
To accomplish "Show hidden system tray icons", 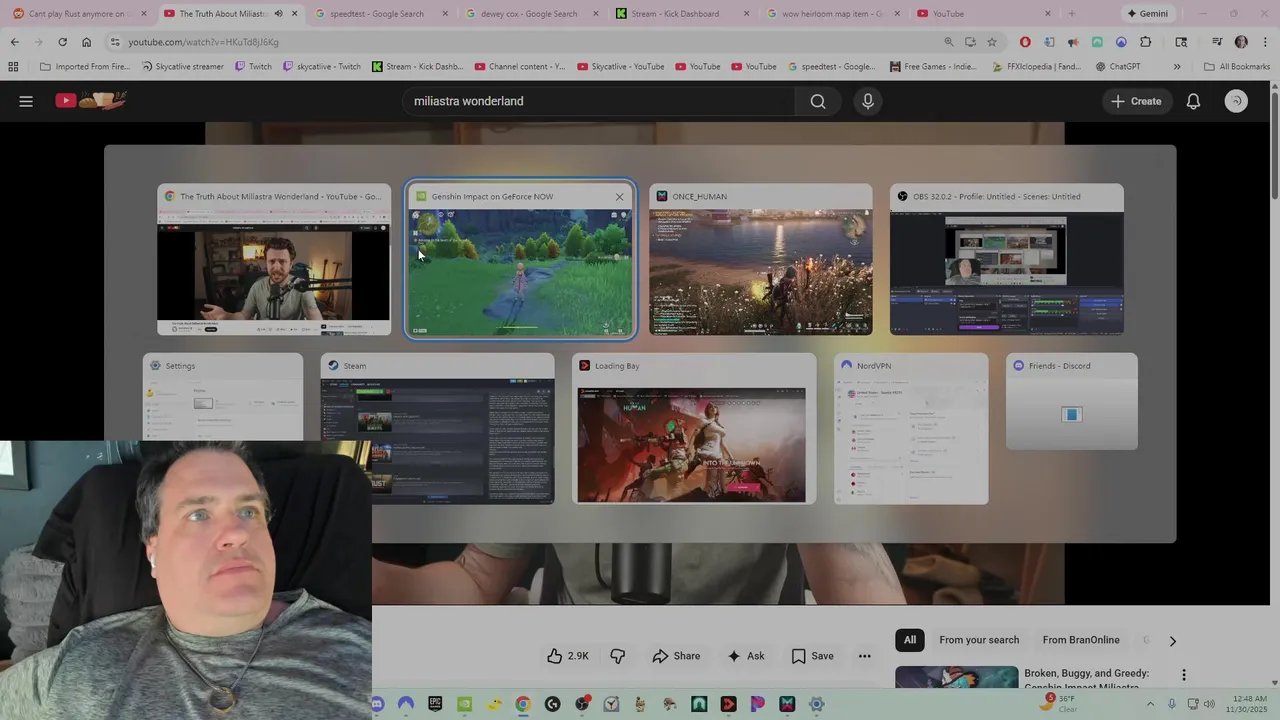I will (1150, 704).
